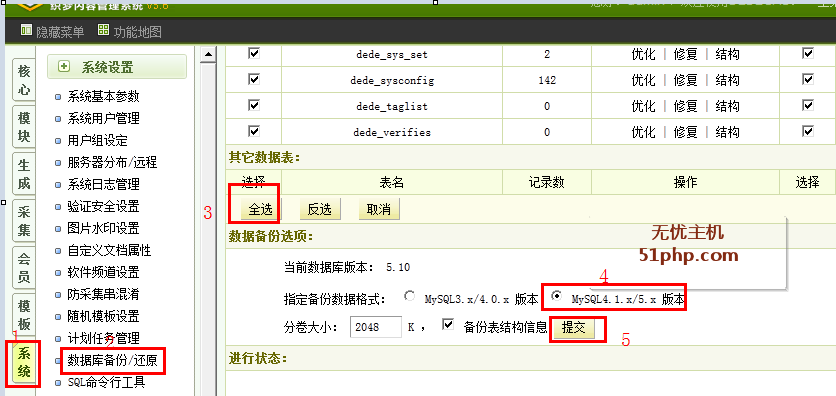Toggle left checkbox for dede_taglist

pyautogui.click(x=254, y=105)
